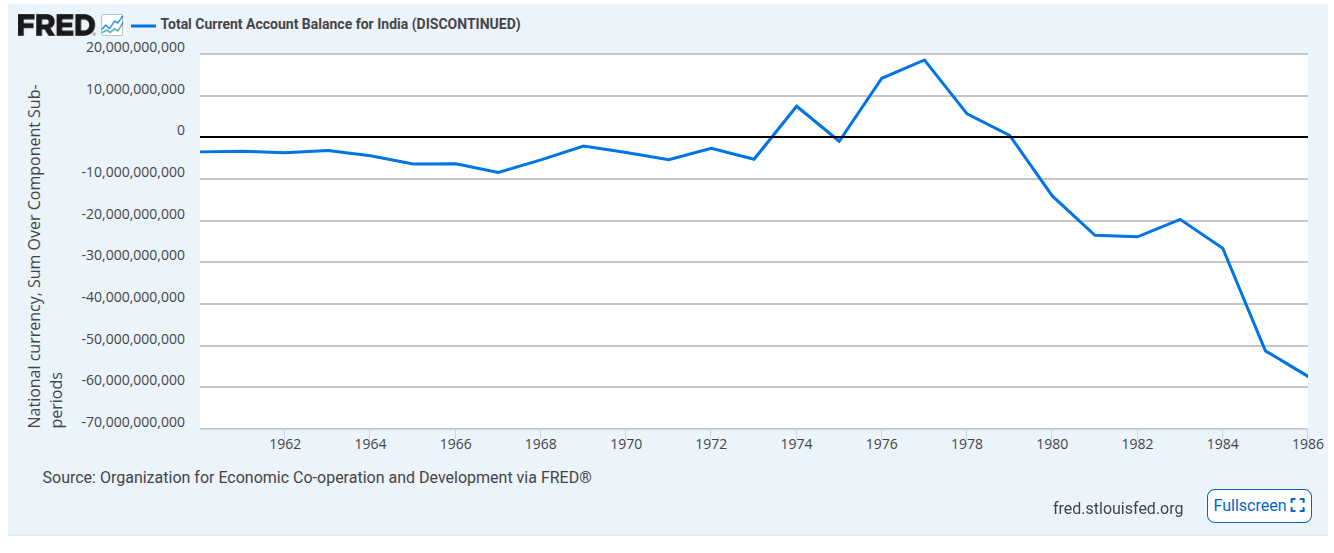The height and width of the screenshot is (553, 1334).
Task: Click the 1962 x-axis label
Action: [286, 442]
